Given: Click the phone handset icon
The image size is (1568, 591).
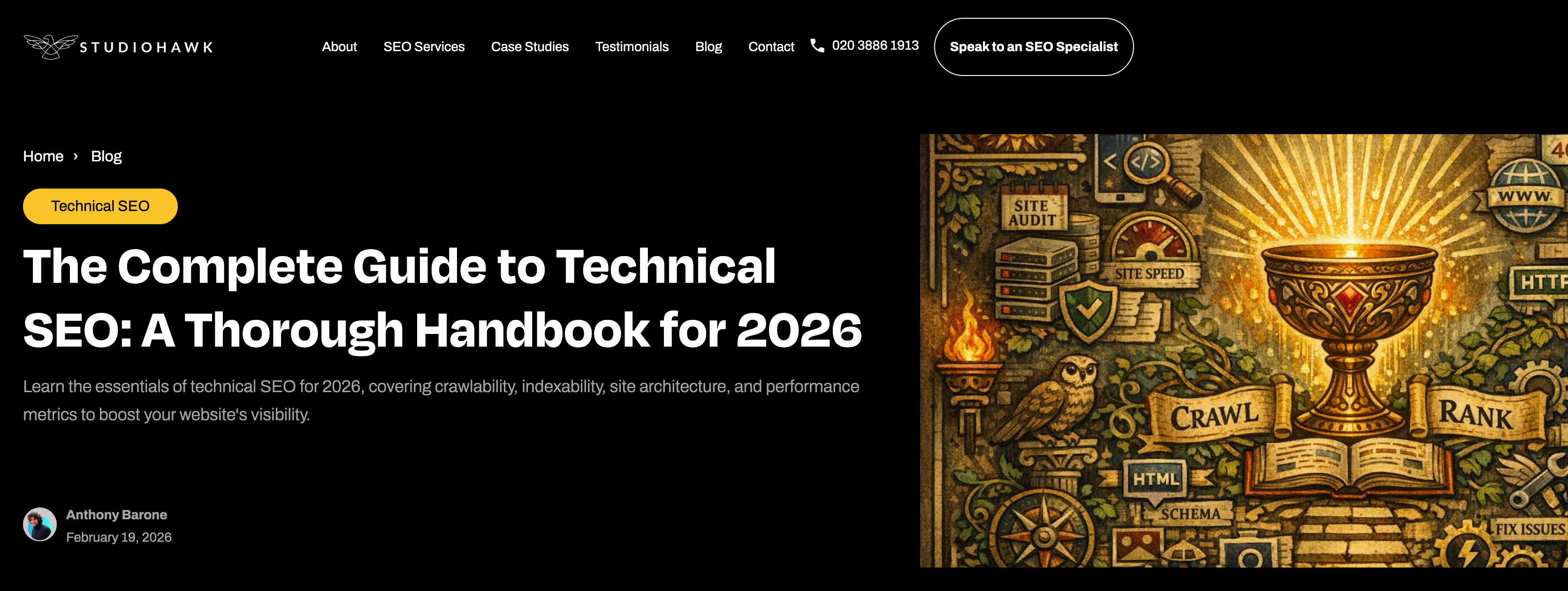Looking at the screenshot, I should [816, 45].
